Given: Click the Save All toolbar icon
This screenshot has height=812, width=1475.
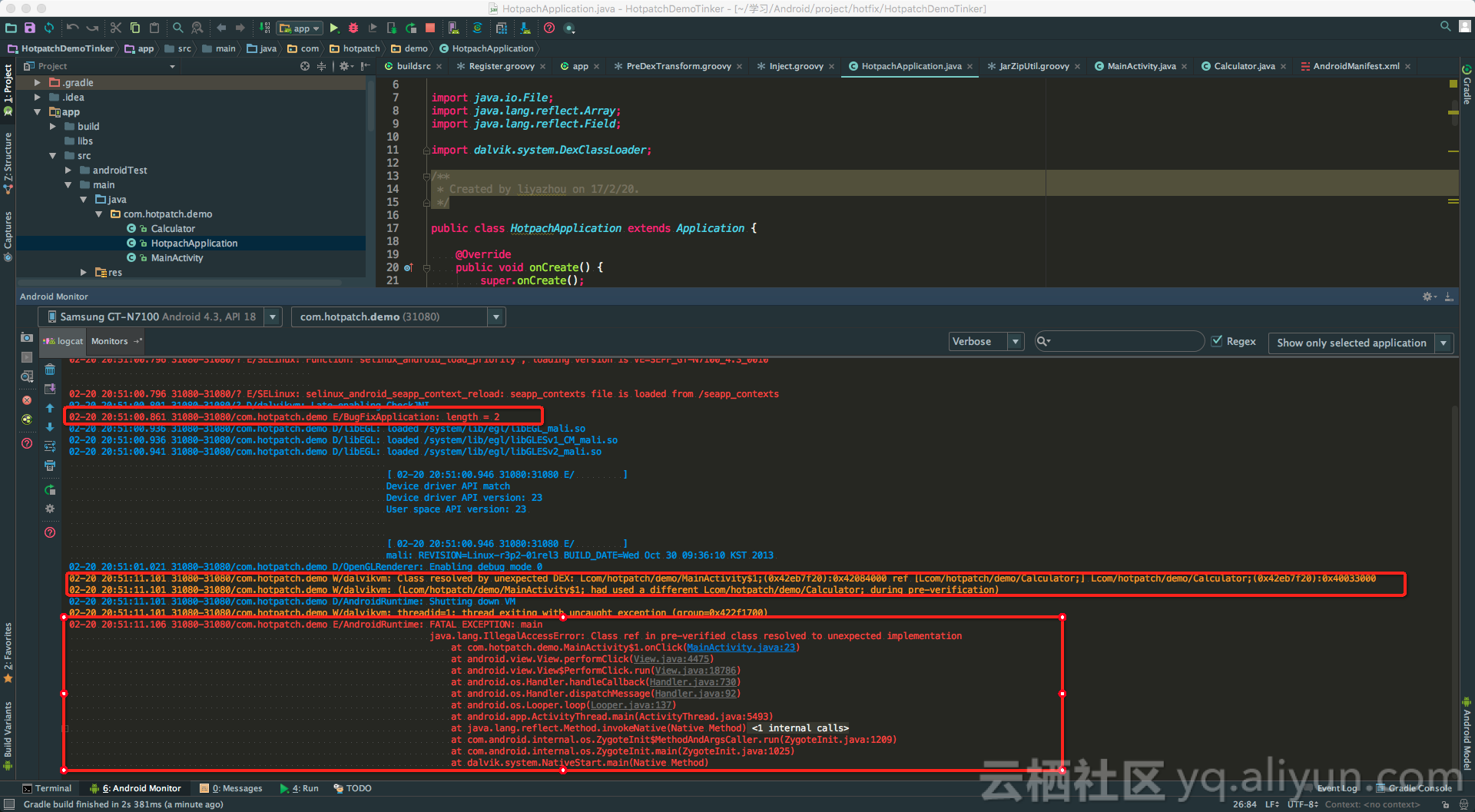Looking at the screenshot, I should coord(30,28).
